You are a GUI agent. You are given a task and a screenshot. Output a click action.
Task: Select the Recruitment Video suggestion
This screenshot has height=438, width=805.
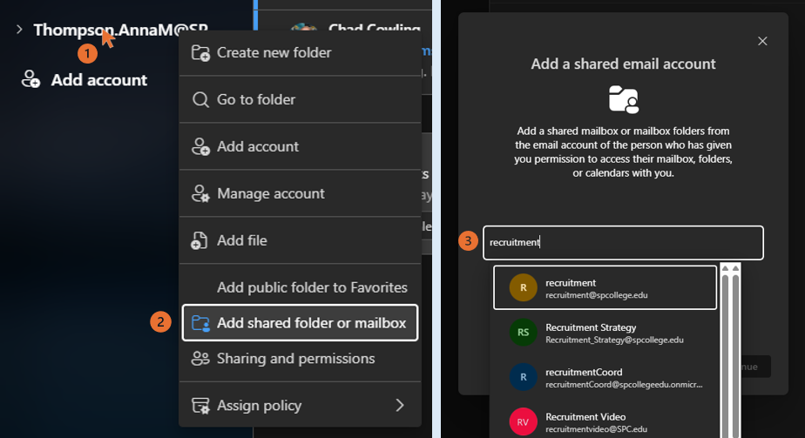(x=605, y=422)
